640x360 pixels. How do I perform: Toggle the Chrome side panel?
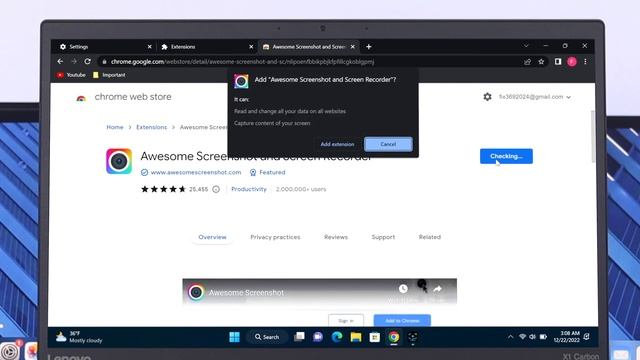(x=558, y=62)
